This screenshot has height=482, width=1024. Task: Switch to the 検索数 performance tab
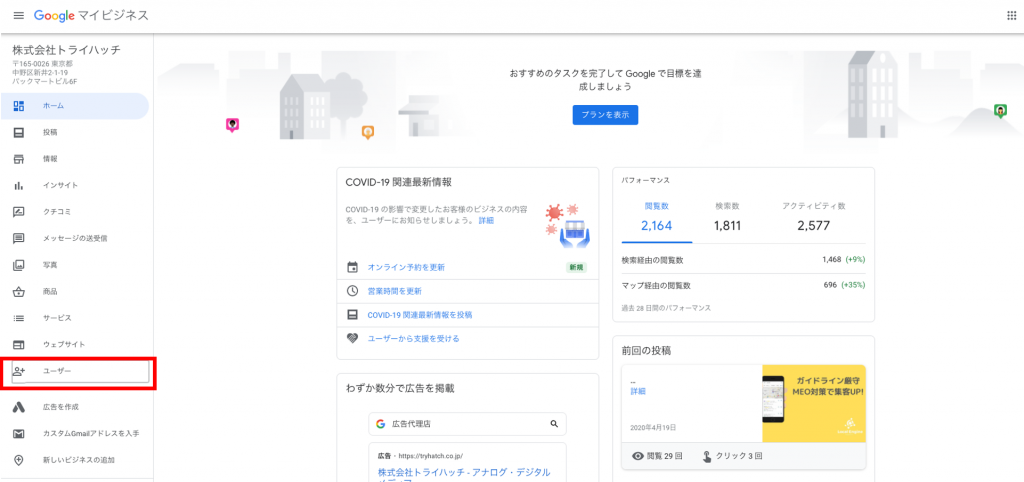(x=727, y=217)
